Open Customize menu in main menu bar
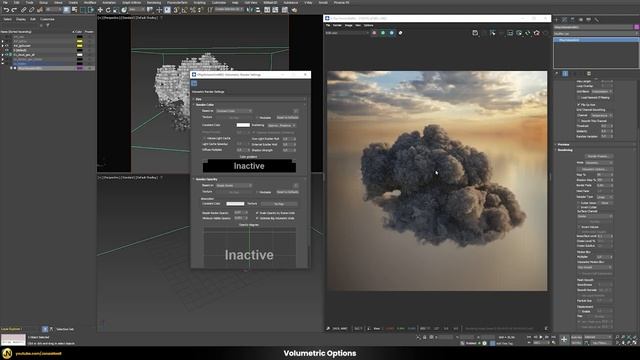Viewport: 640px width, 360px height. [219, 2]
